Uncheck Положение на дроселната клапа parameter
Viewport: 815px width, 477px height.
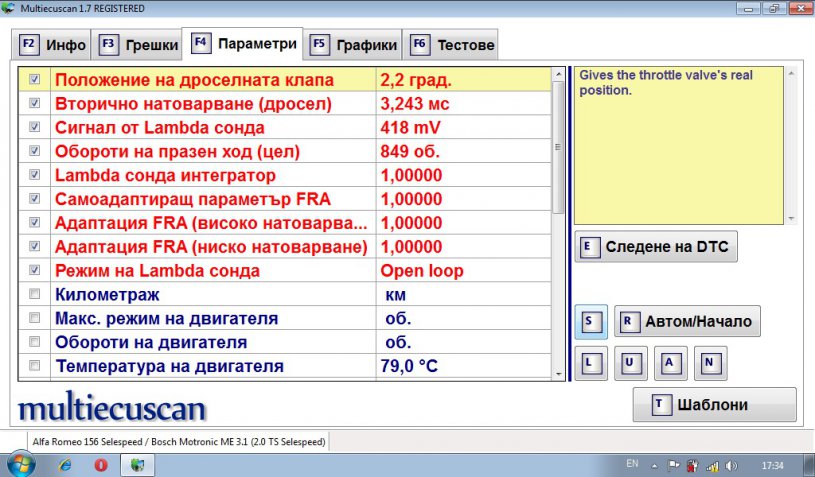35,78
